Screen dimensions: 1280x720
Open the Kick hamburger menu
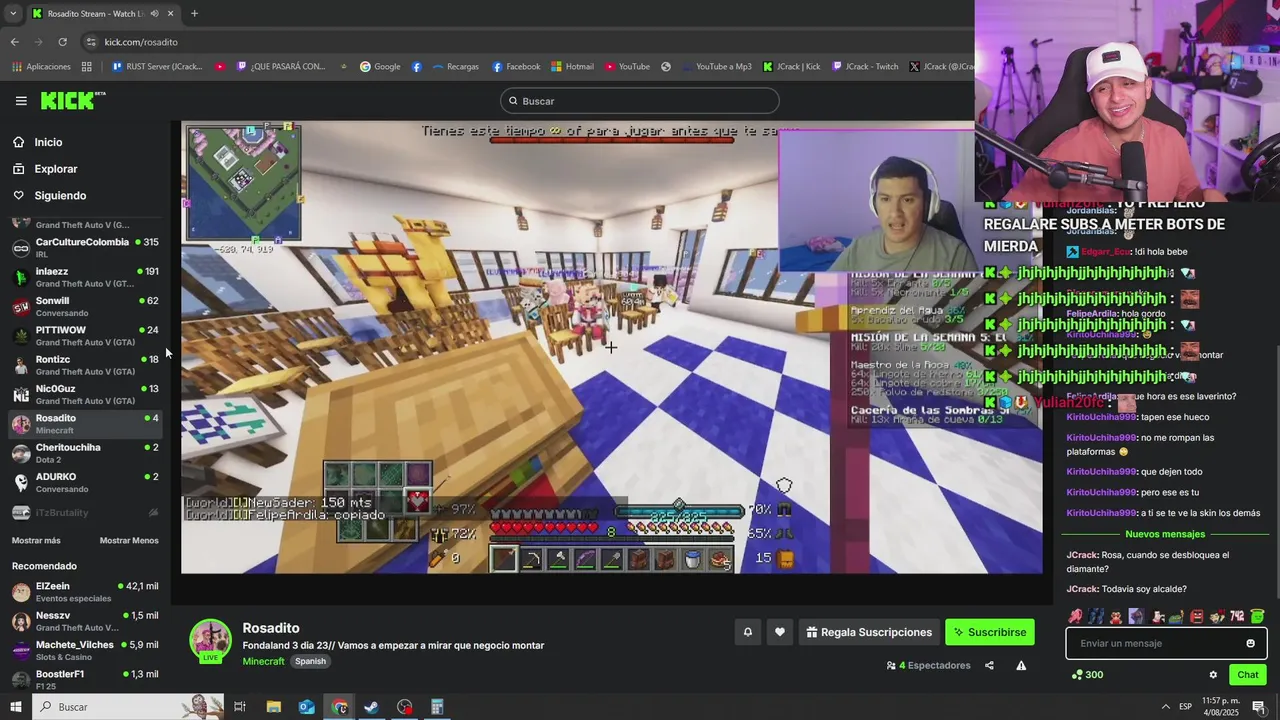point(21,101)
